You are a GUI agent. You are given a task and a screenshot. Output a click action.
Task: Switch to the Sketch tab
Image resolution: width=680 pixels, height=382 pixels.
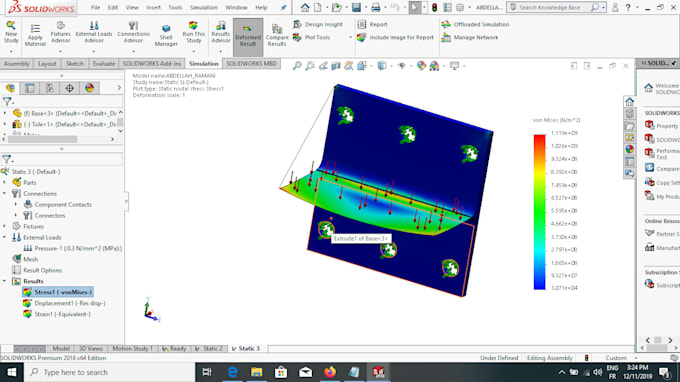(75, 64)
